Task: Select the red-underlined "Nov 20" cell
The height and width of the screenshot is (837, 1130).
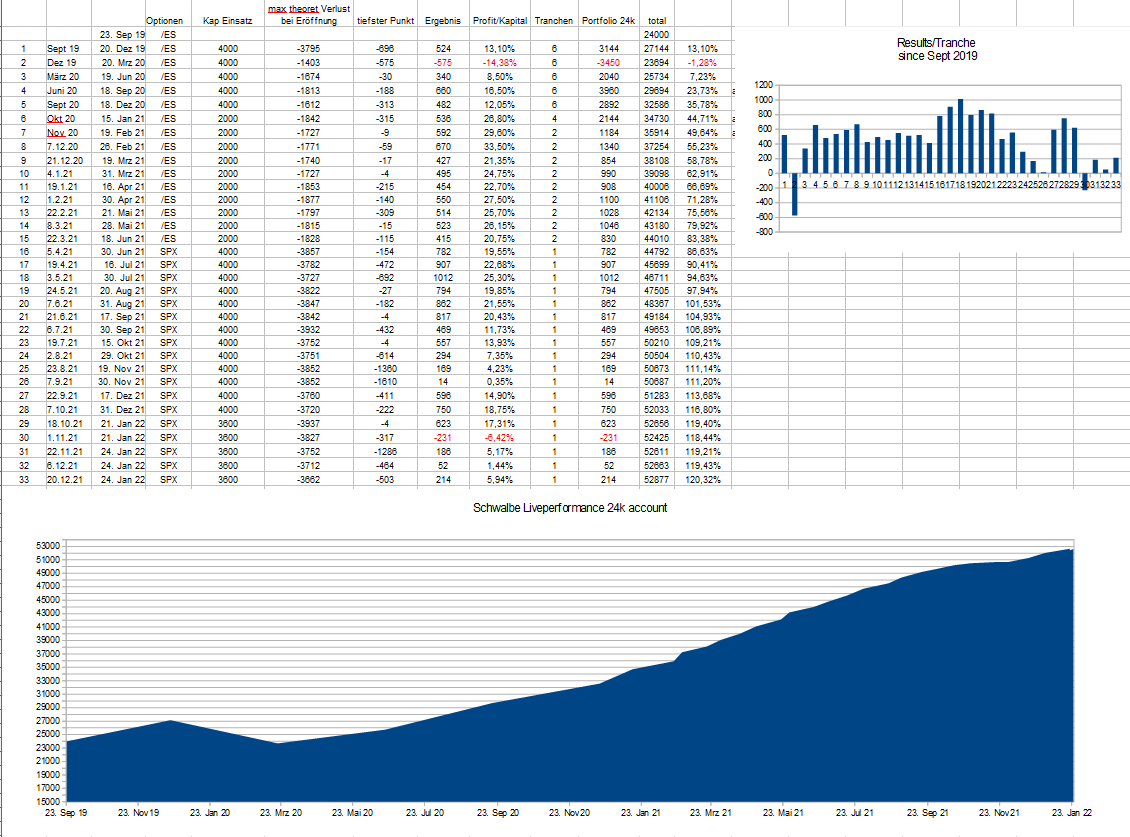Action: 62,132
